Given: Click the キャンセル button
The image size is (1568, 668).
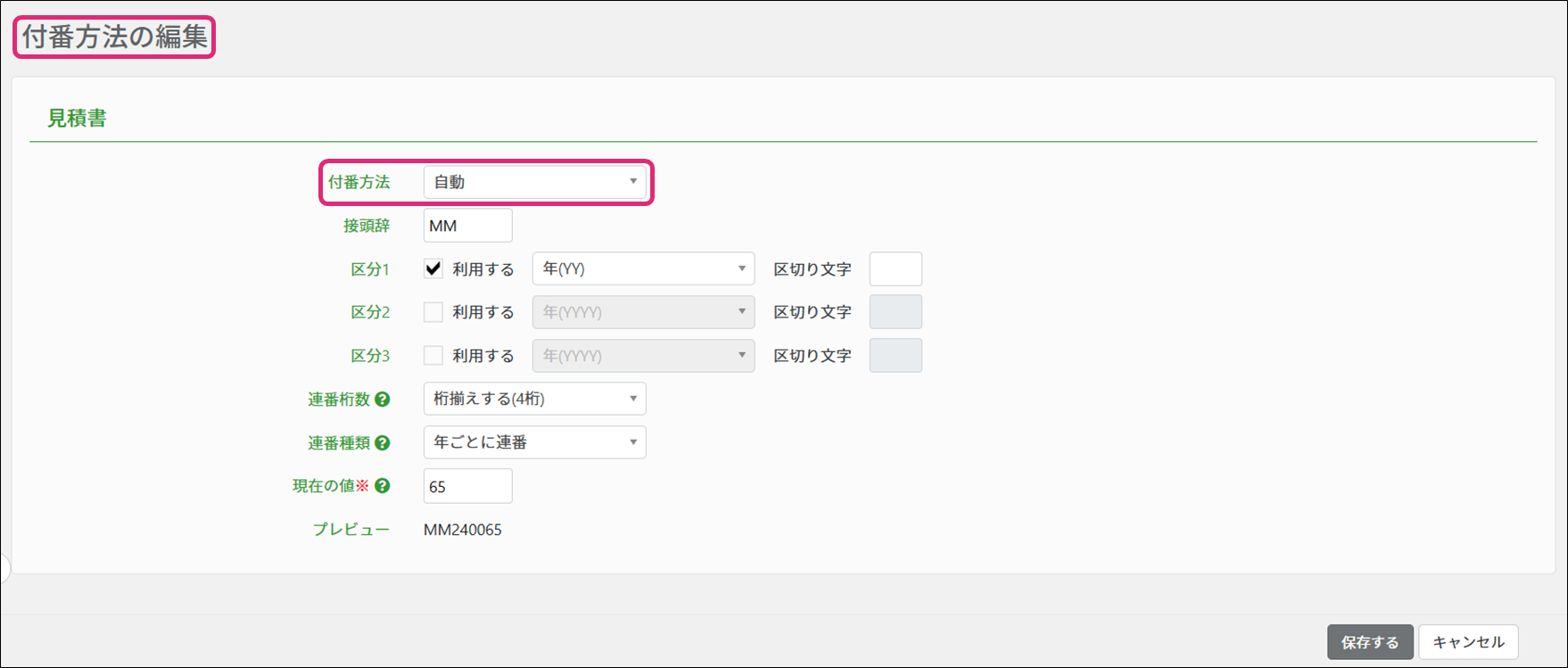Looking at the screenshot, I should point(1468,642).
